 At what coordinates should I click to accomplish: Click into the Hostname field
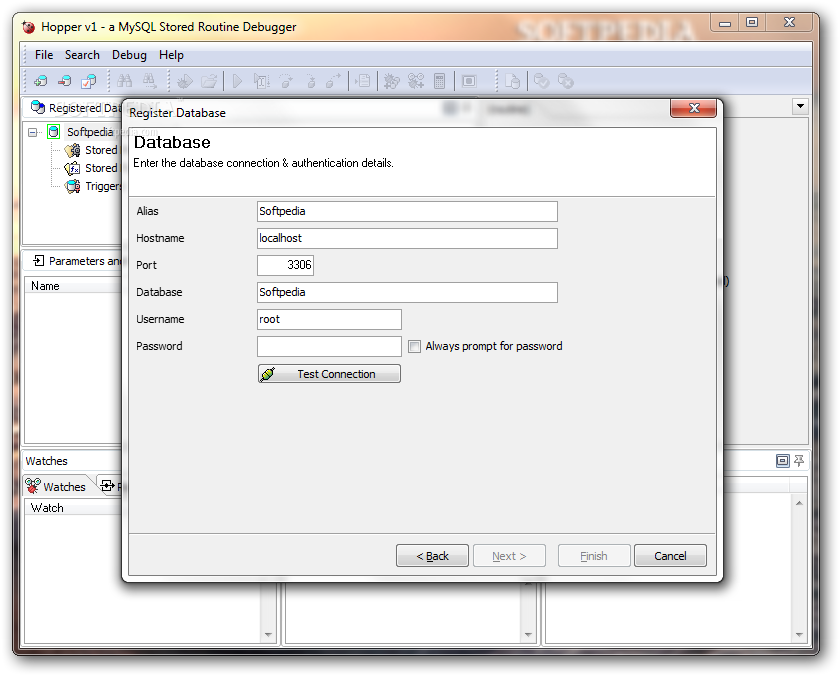click(407, 238)
